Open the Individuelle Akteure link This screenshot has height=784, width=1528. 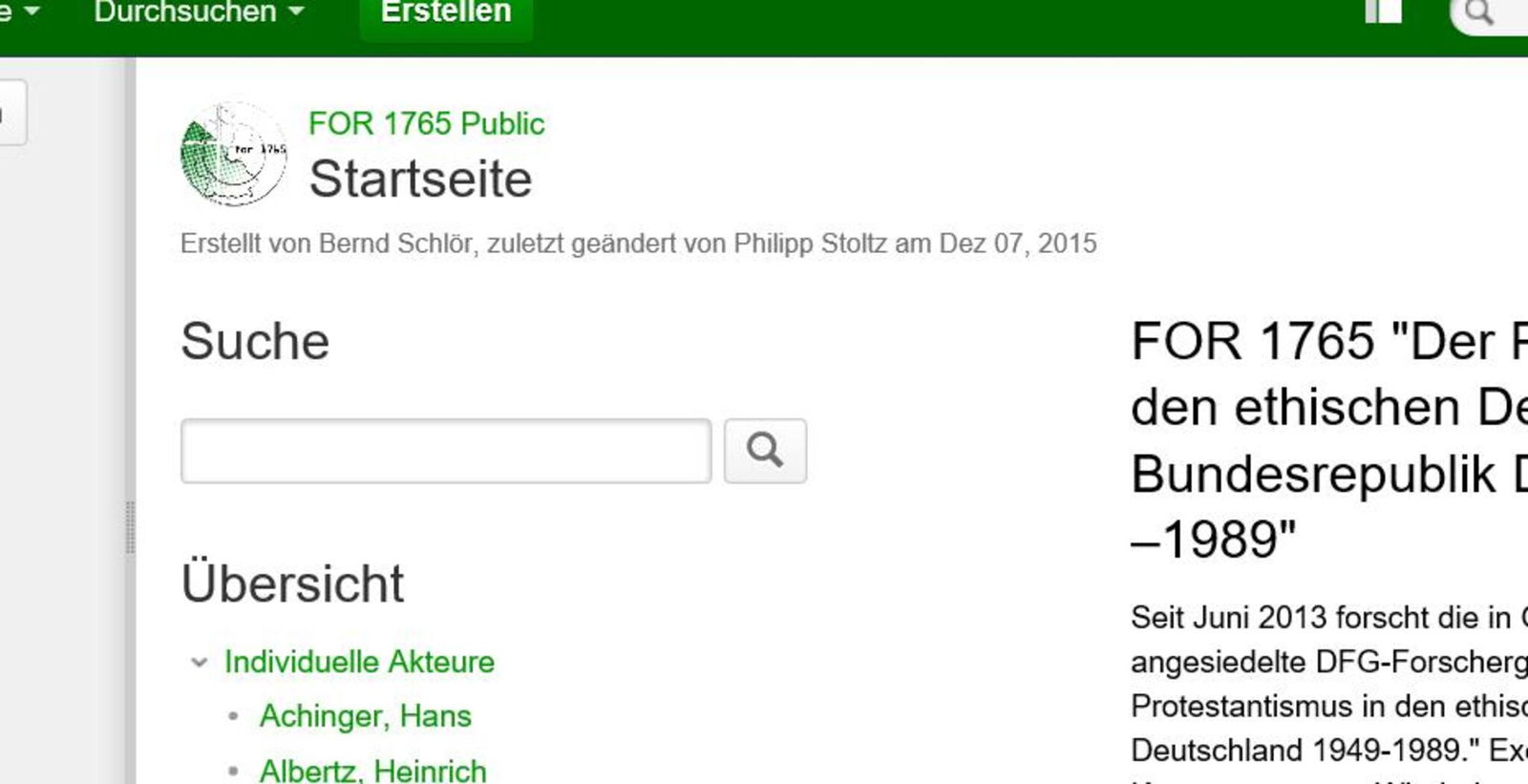[x=359, y=663]
